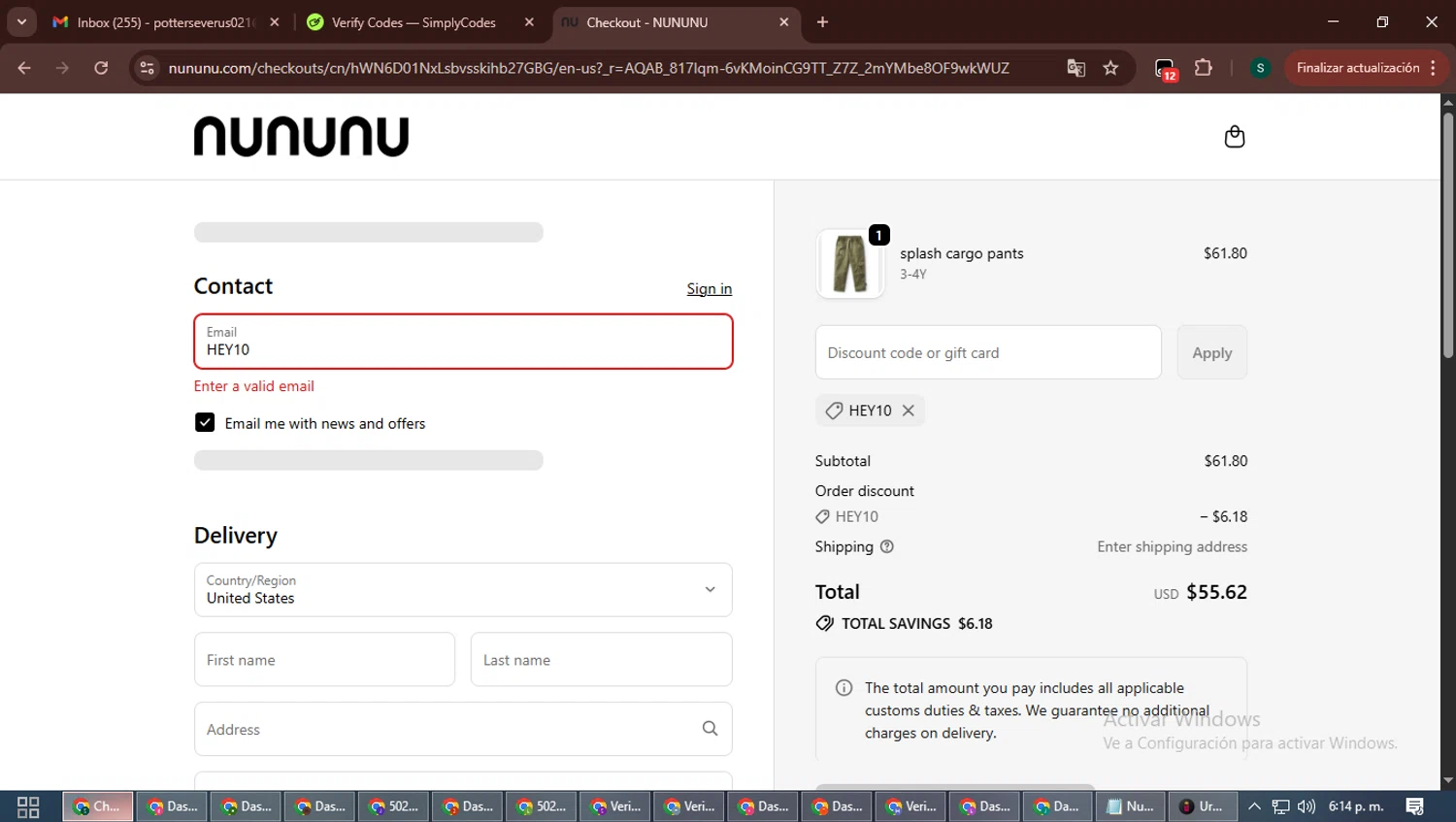1456x822 pixels.
Task: Open the Chrome profile avatar S
Action: click(x=1260, y=68)
